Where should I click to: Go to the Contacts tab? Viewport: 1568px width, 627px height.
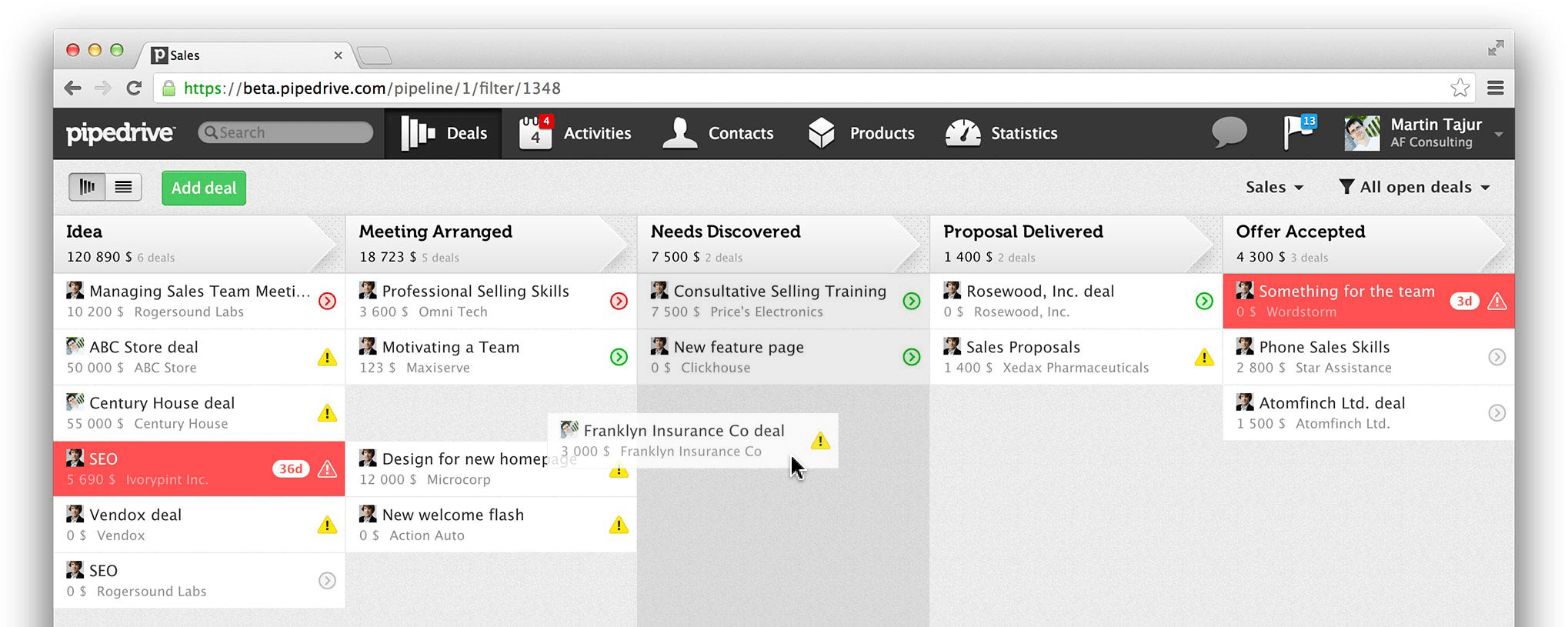[718, 133]
